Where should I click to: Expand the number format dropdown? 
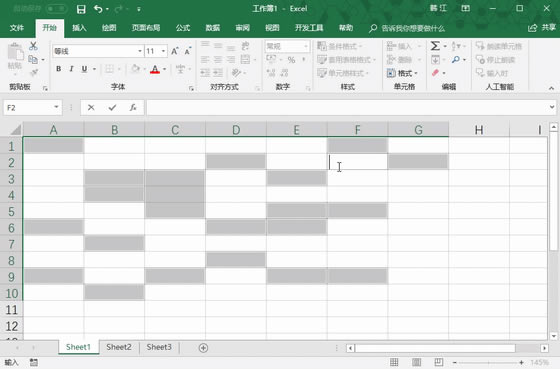306,46
